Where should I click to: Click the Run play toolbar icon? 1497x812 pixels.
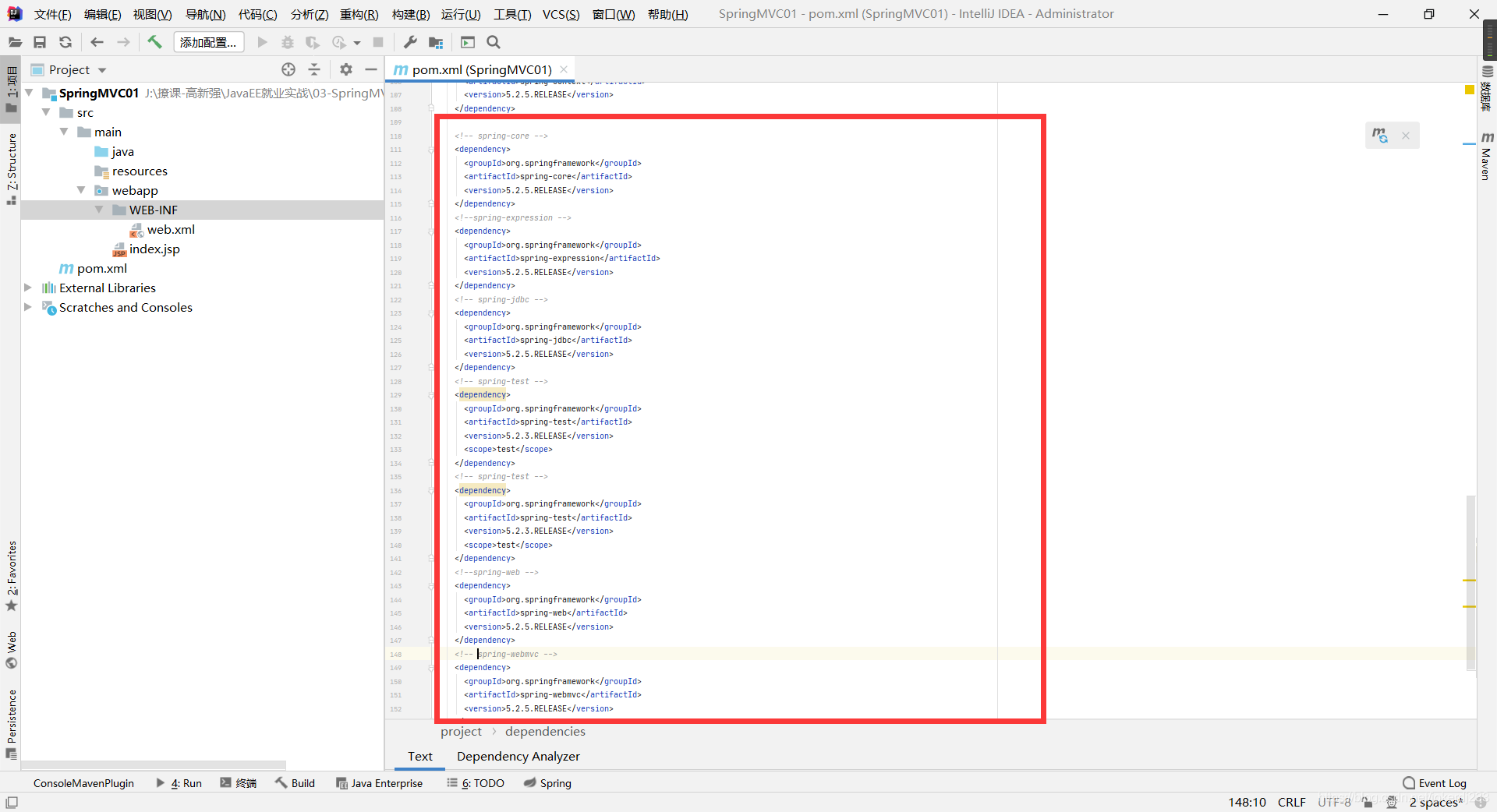pyautogui.click(x=262, y=42)
